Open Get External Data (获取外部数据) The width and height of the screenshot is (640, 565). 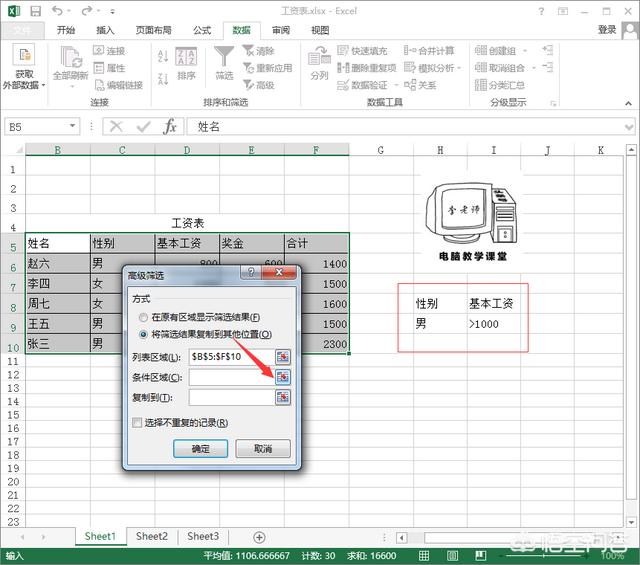click(24, 67)
